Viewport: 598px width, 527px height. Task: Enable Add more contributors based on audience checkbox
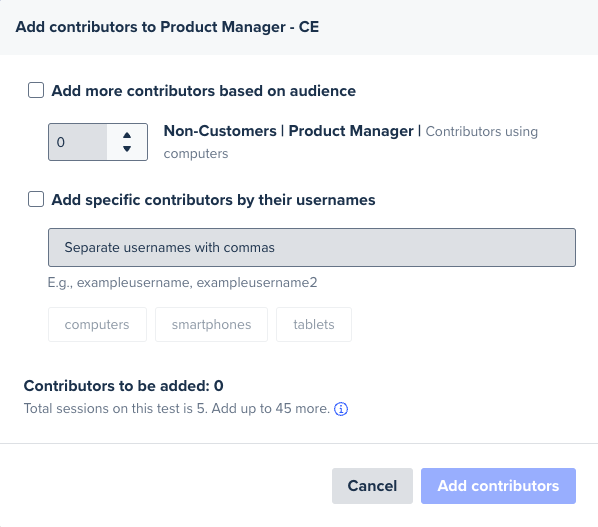pos(36,90)
